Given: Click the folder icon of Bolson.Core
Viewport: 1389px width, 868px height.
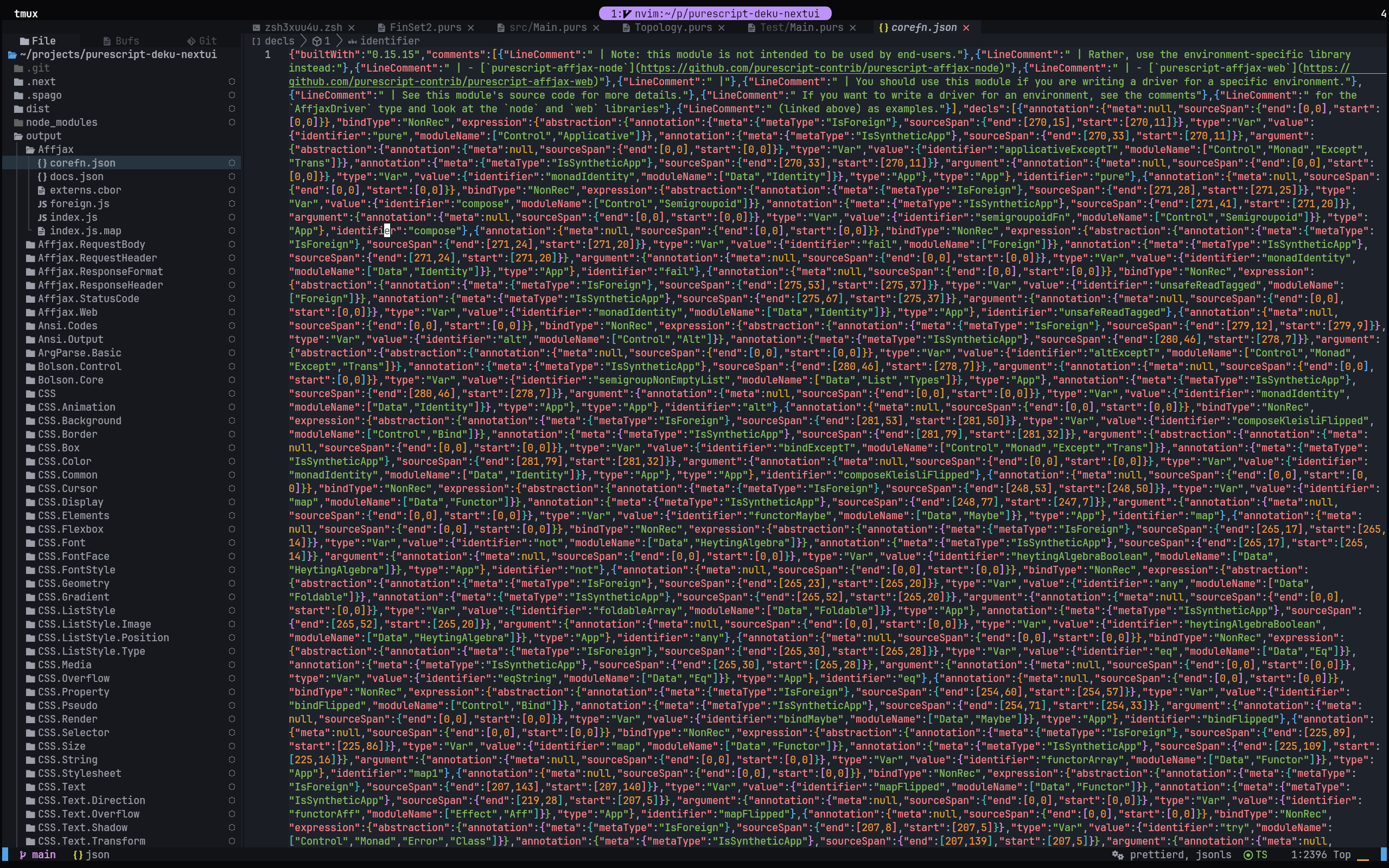Looking at the screenshot, I should click(30, 380).
